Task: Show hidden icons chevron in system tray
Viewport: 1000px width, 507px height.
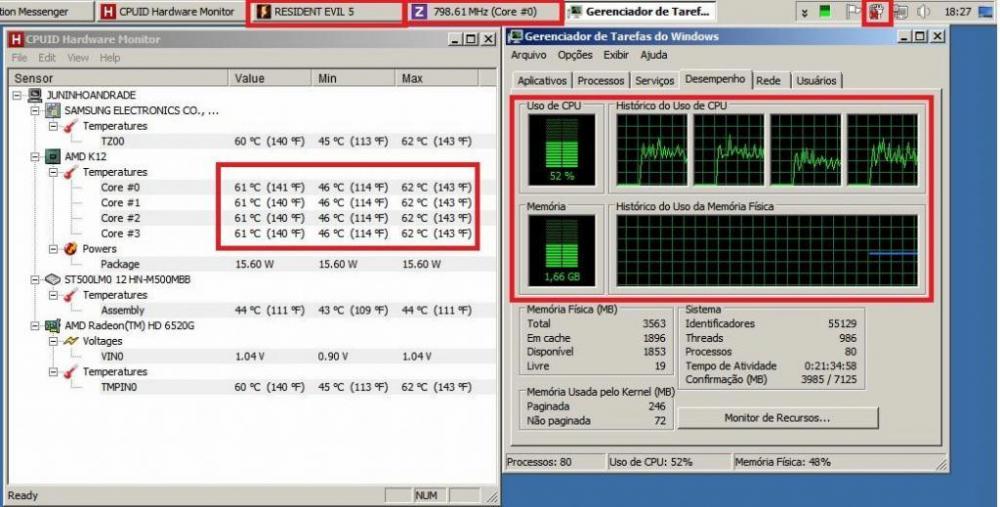Action: coord(804,12)
